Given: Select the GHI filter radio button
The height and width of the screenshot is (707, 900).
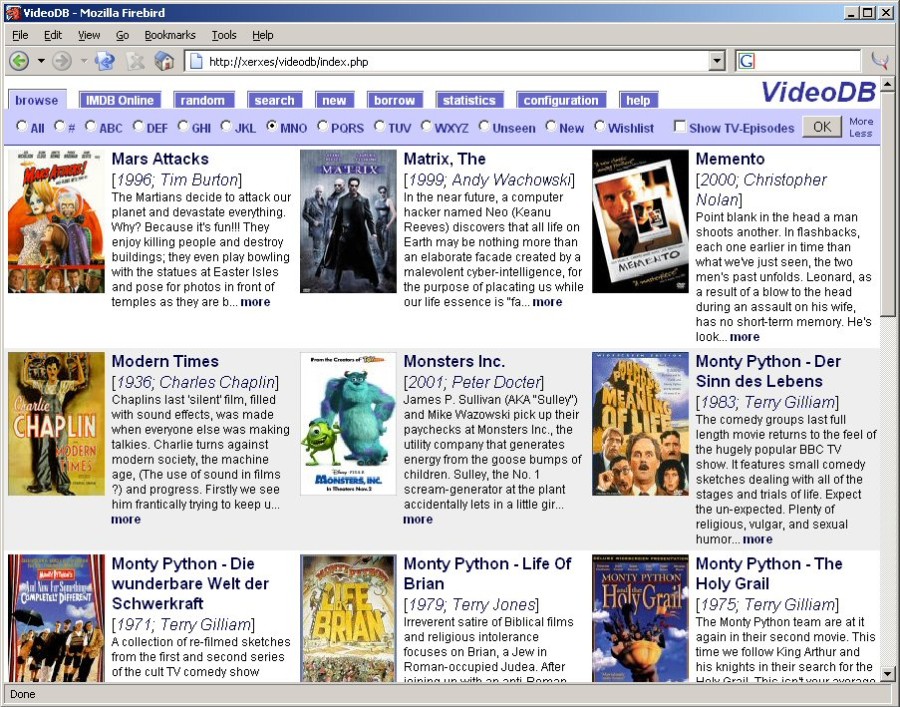Looking at the screenshot, I should (183, 126).
